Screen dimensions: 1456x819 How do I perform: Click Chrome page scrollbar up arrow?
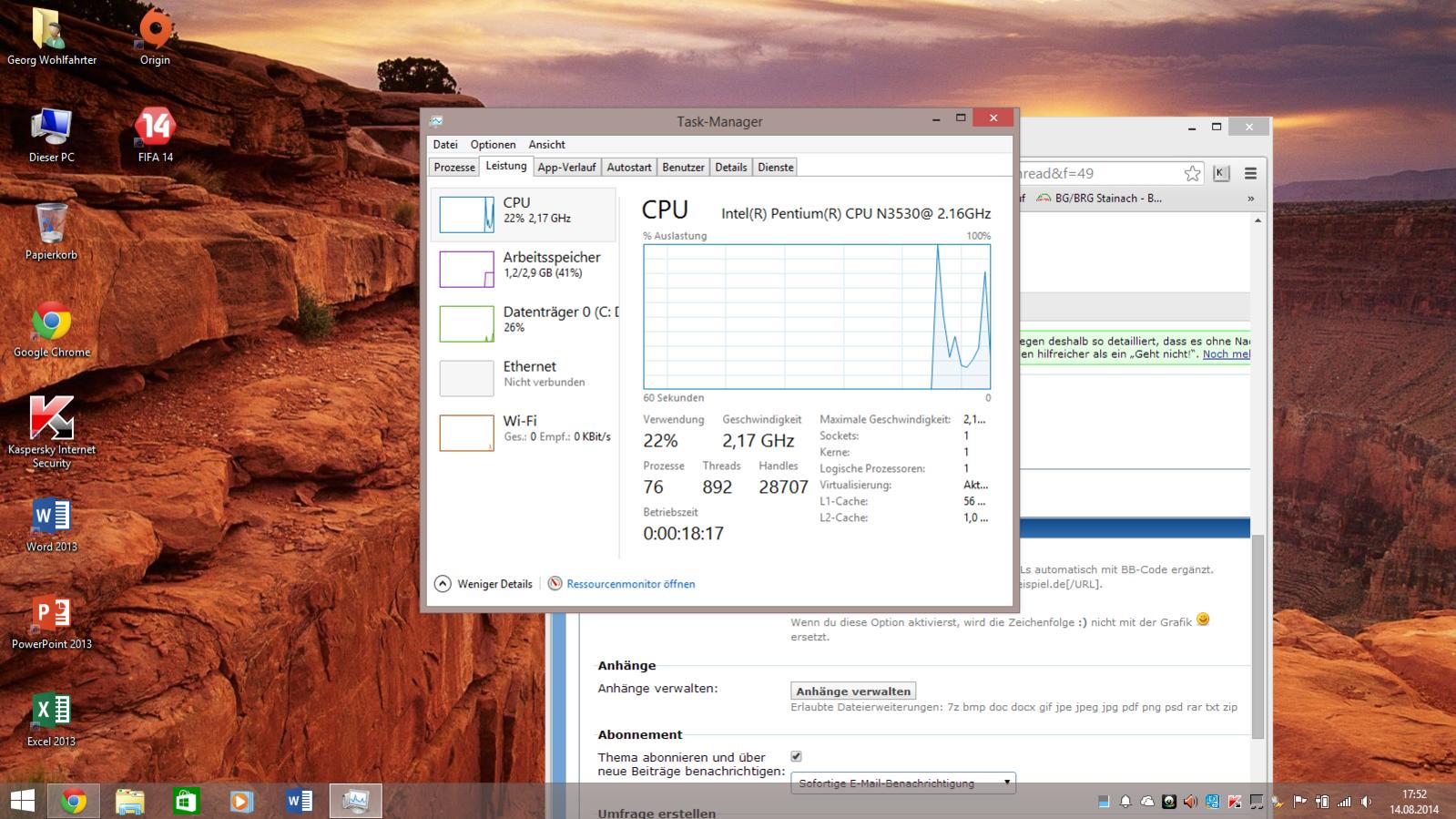[x=1257, y=220]
